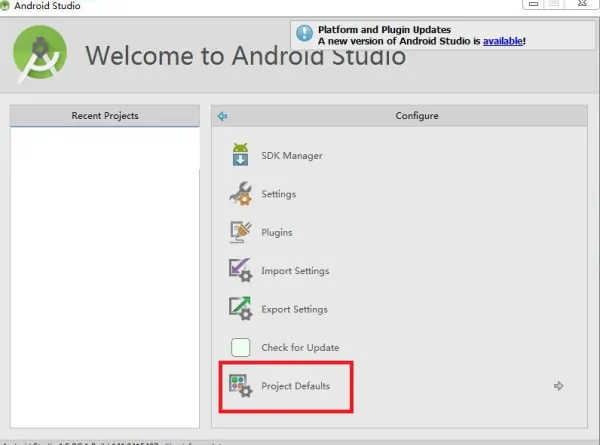Click the Check for Update icon
This screenshot has height=445, width=600.
coord(240,347)
